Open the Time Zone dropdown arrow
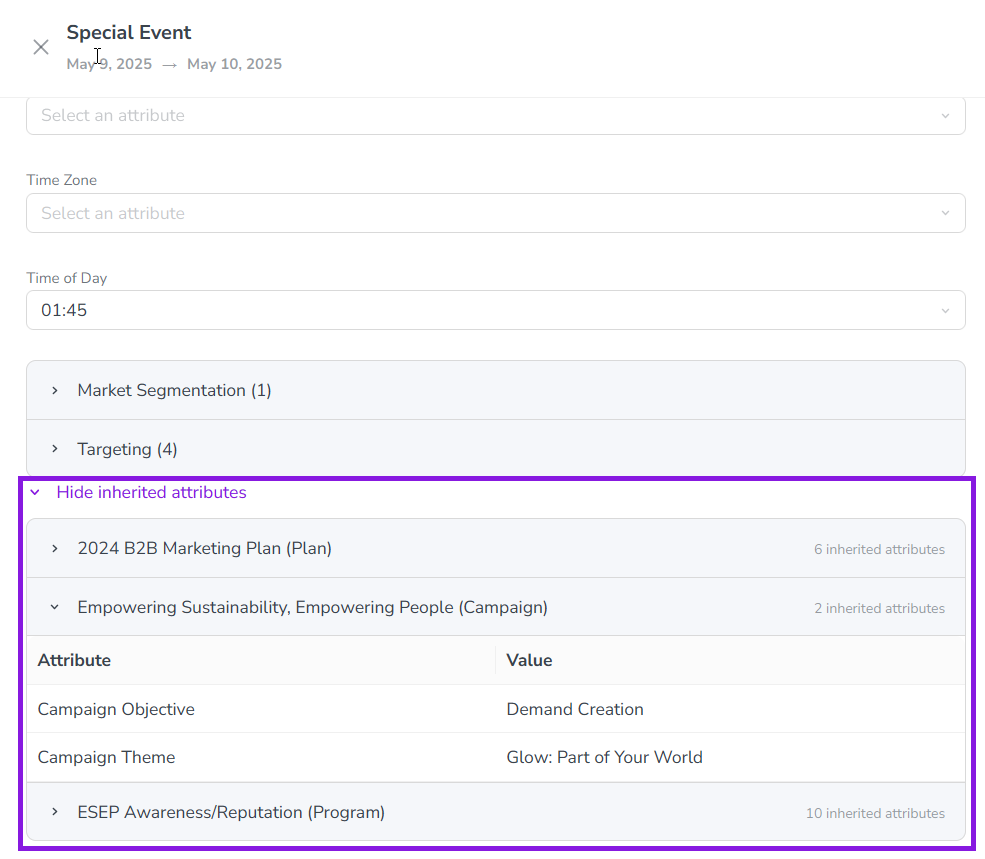This screenshot has height=859, width=985. (945, 213)
